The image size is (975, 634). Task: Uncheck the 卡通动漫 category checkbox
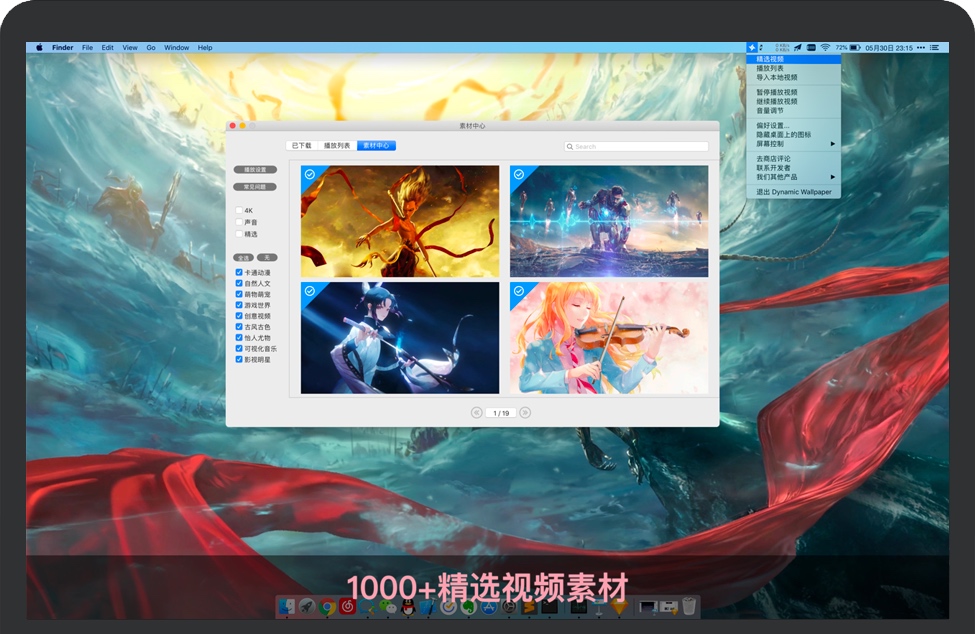tap(239, 272)
